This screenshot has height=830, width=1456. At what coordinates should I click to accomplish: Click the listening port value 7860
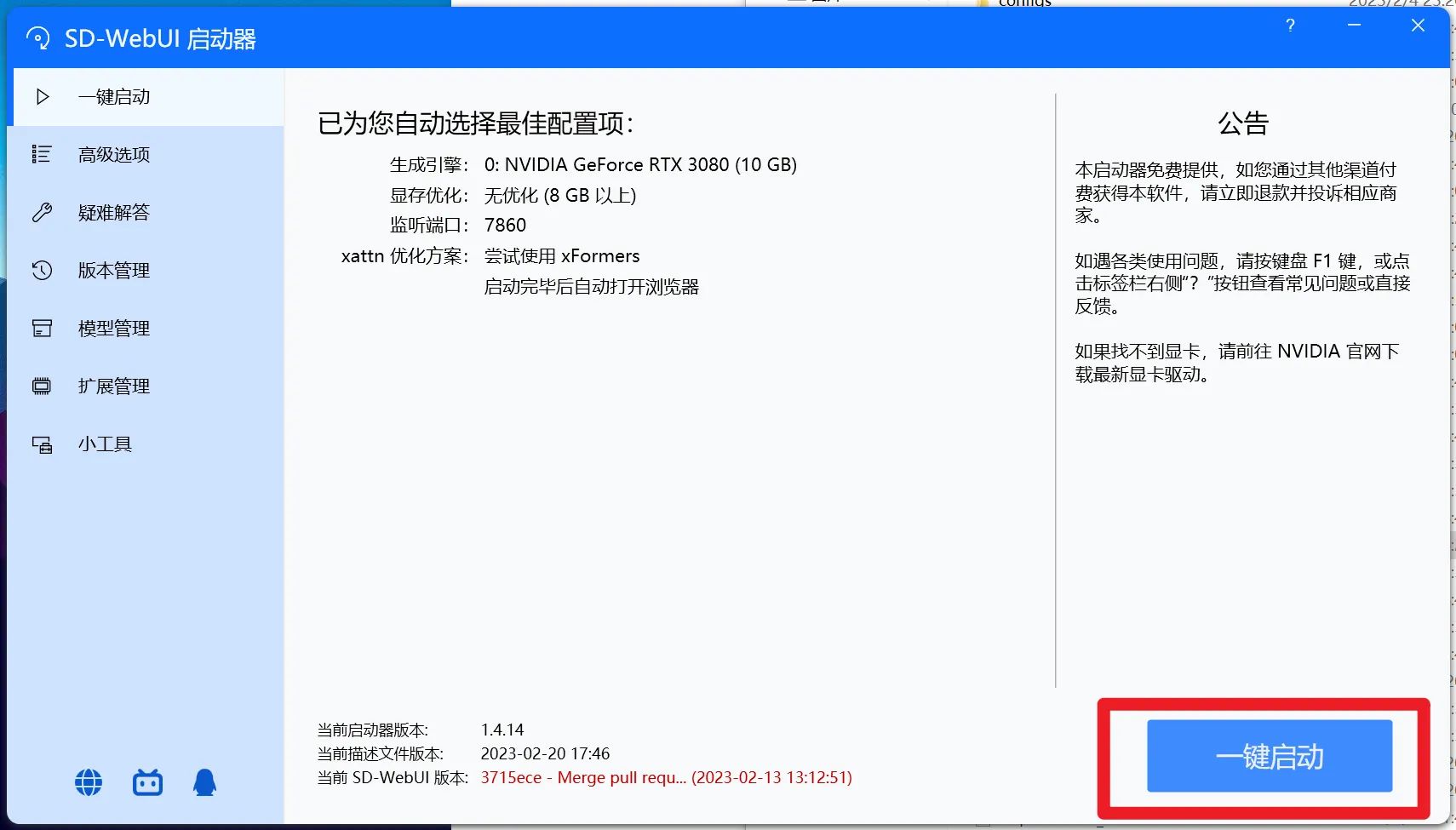point(505,225)
